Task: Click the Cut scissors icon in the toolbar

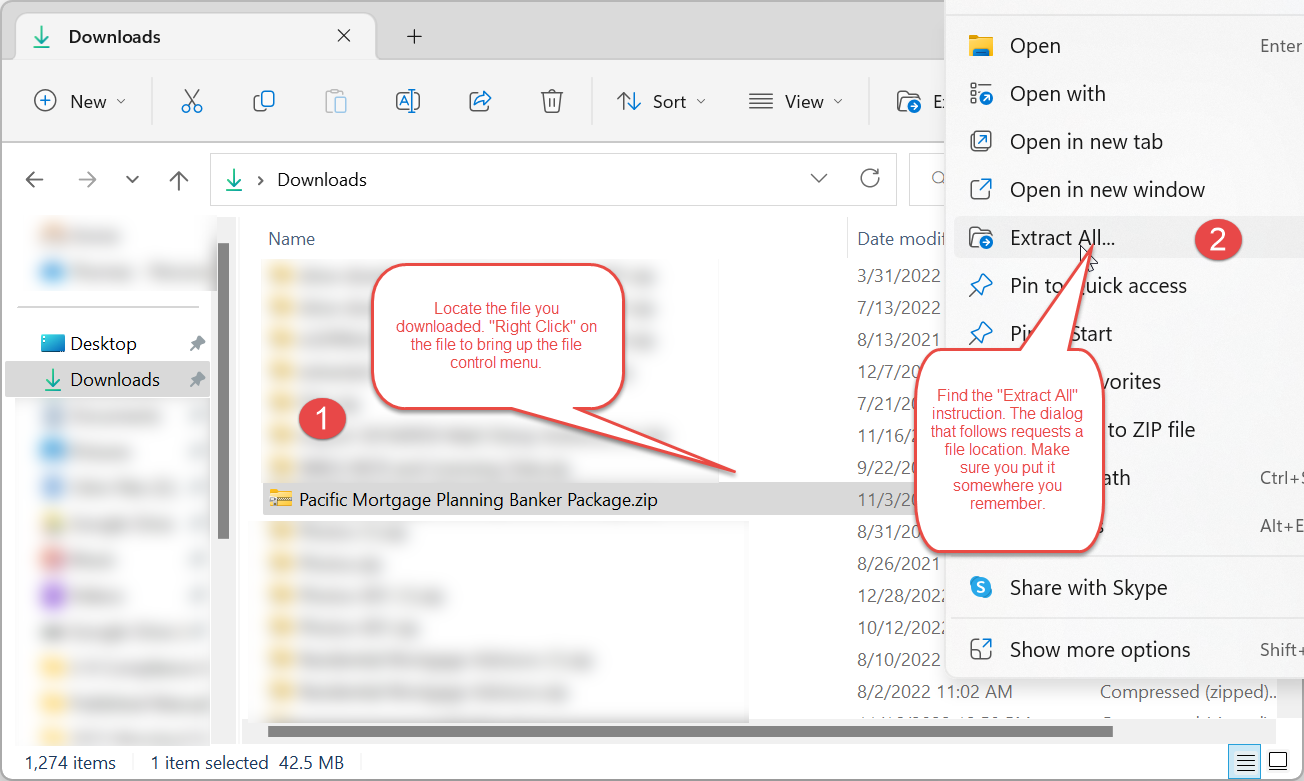Action: pyautogui.click(x=192, y=101)
